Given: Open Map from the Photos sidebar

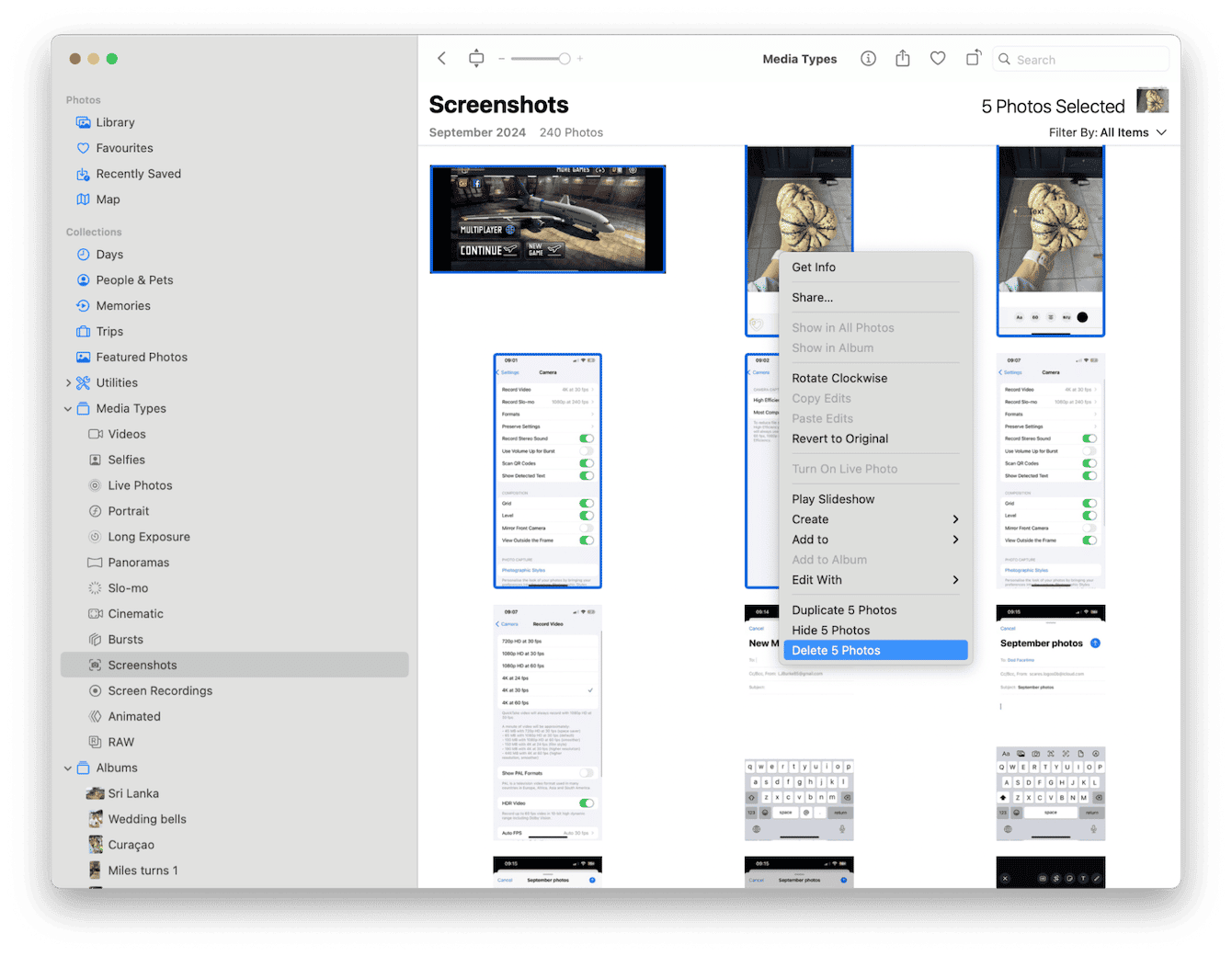Looking at the screenshot, I should (108, 199).
